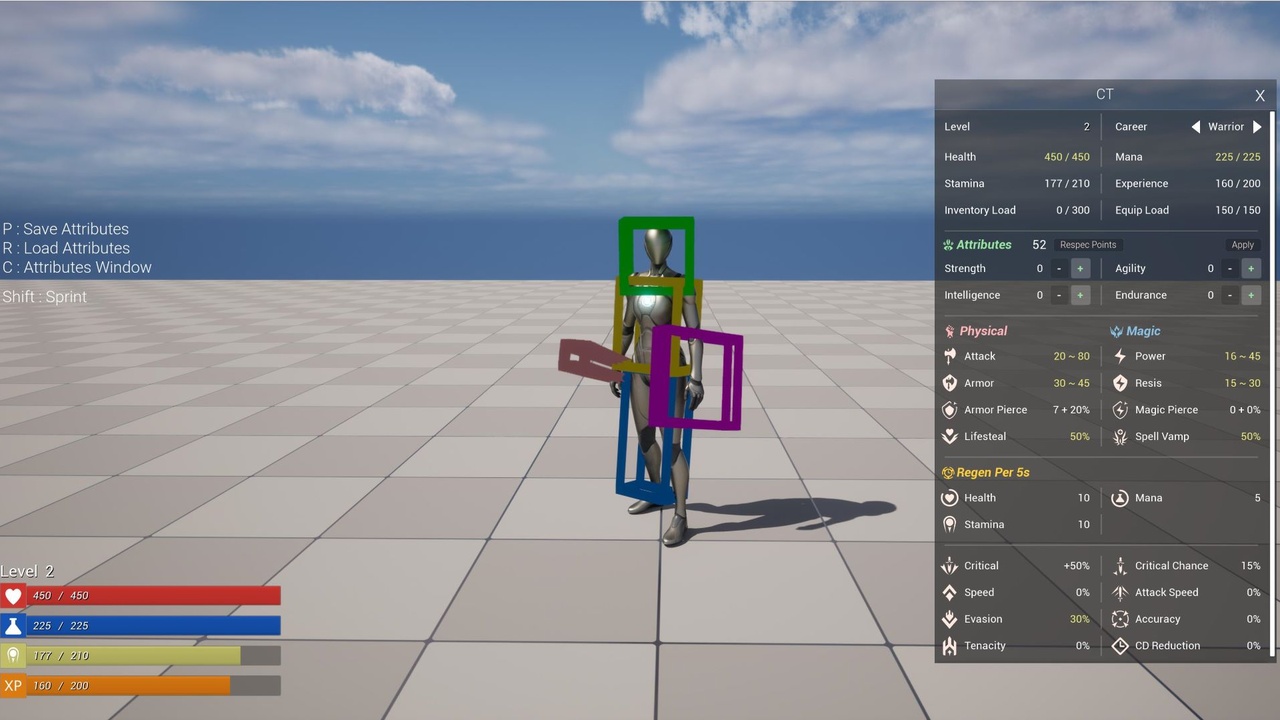Click the HUD XP icon
1280x720 pixels.
pos(13,686)
